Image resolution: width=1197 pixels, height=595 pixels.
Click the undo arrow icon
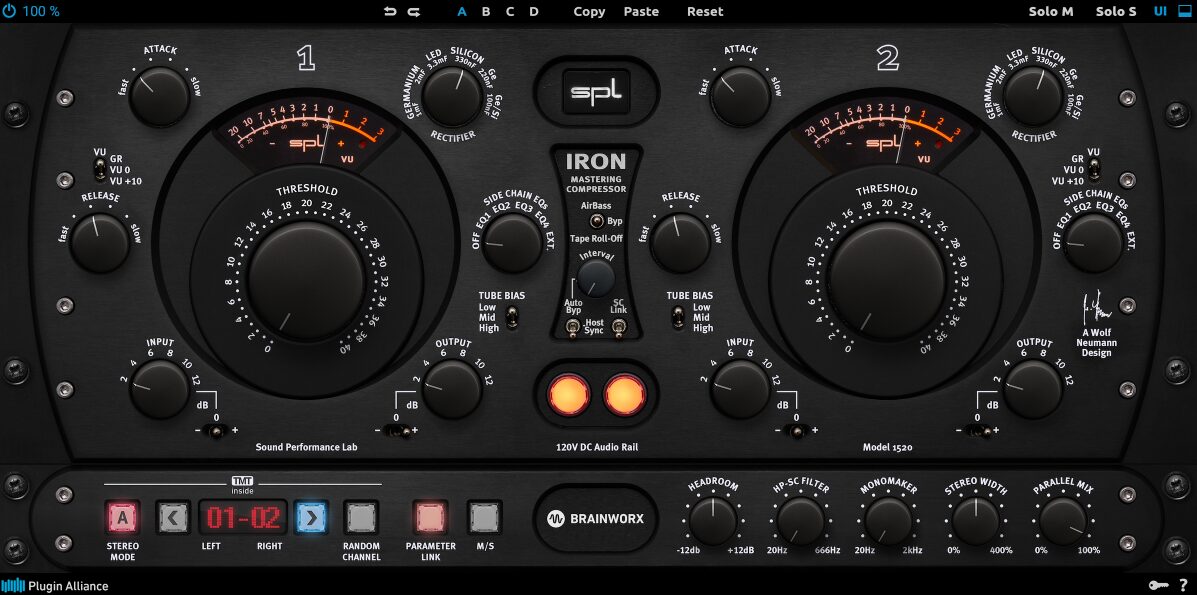390,11
